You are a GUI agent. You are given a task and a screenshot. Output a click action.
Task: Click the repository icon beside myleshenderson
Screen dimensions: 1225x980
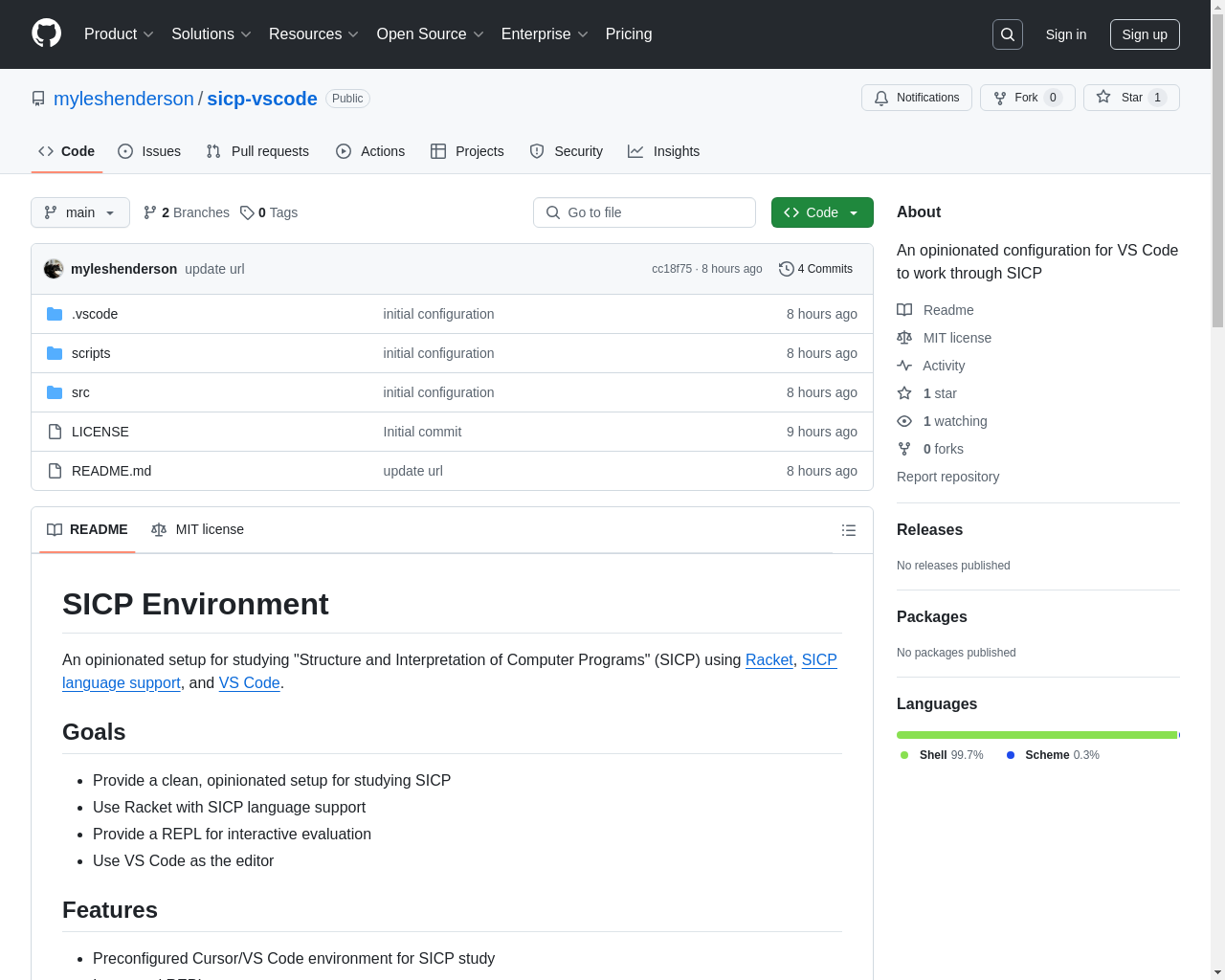tap(38, 99)
